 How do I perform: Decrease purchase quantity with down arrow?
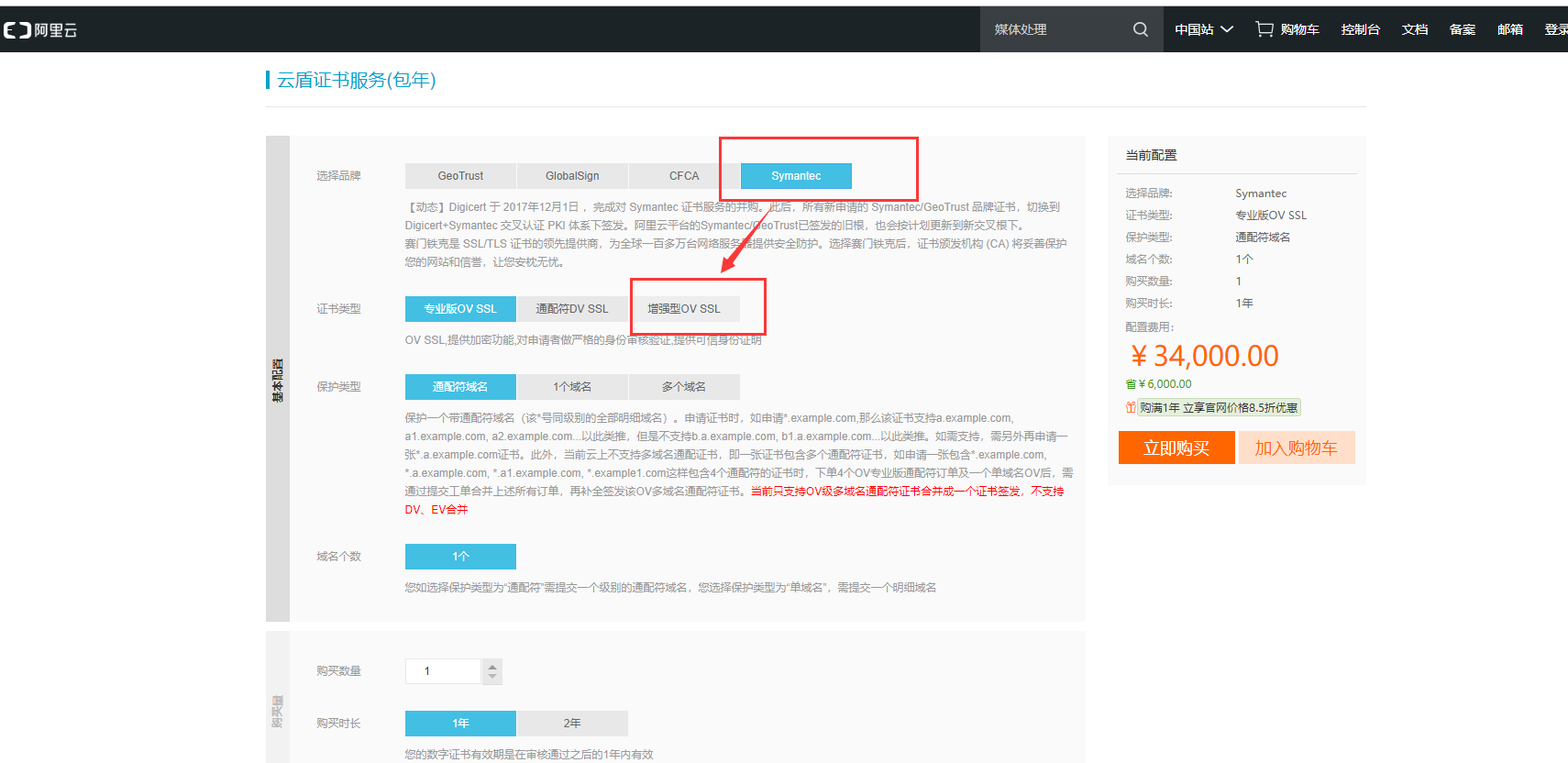coord(492,677)
